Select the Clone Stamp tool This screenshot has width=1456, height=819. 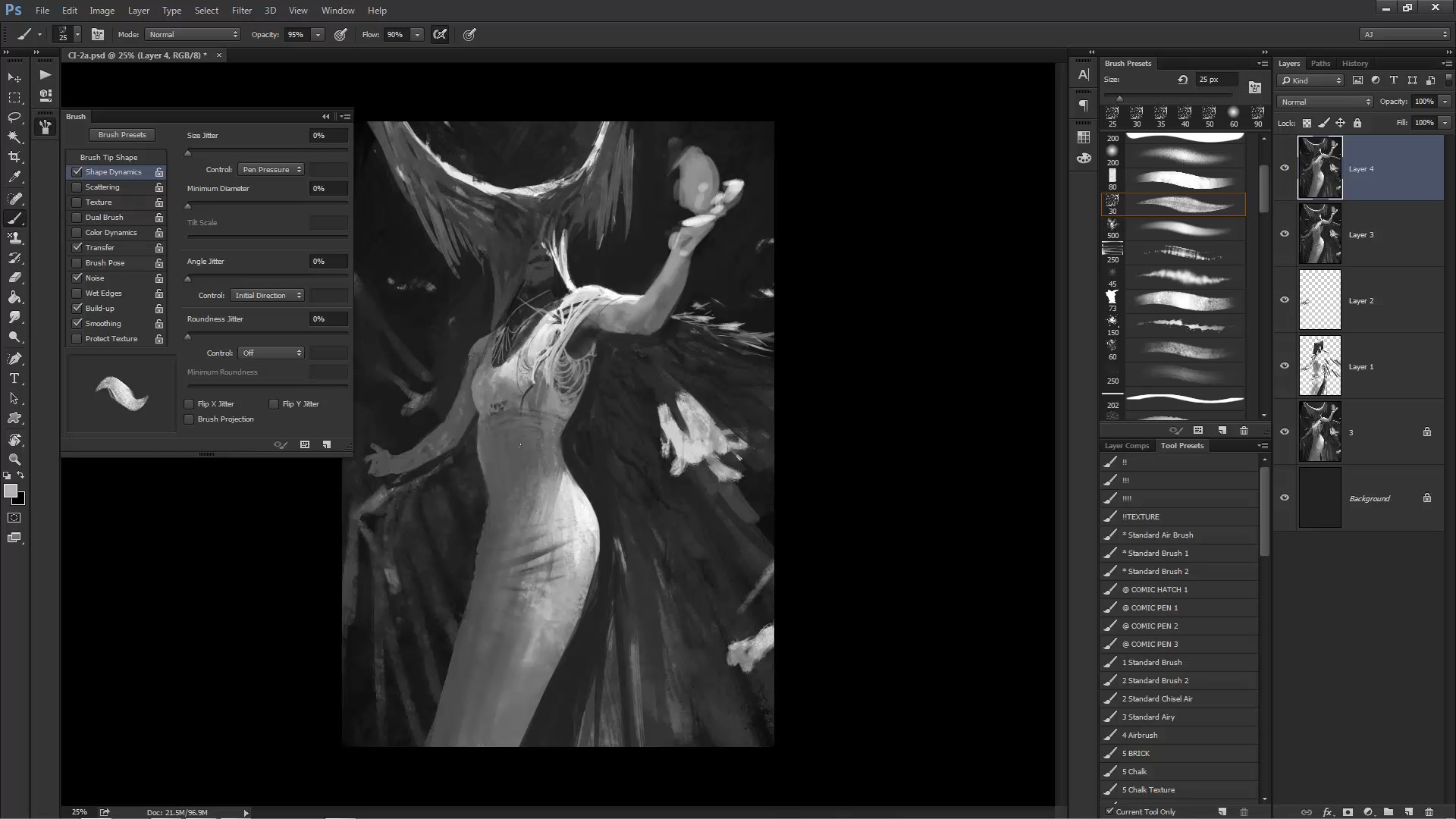(14, 238)
